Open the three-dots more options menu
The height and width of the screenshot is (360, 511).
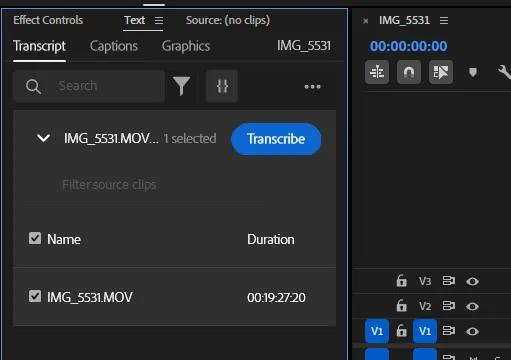click(x=312, y=87)
